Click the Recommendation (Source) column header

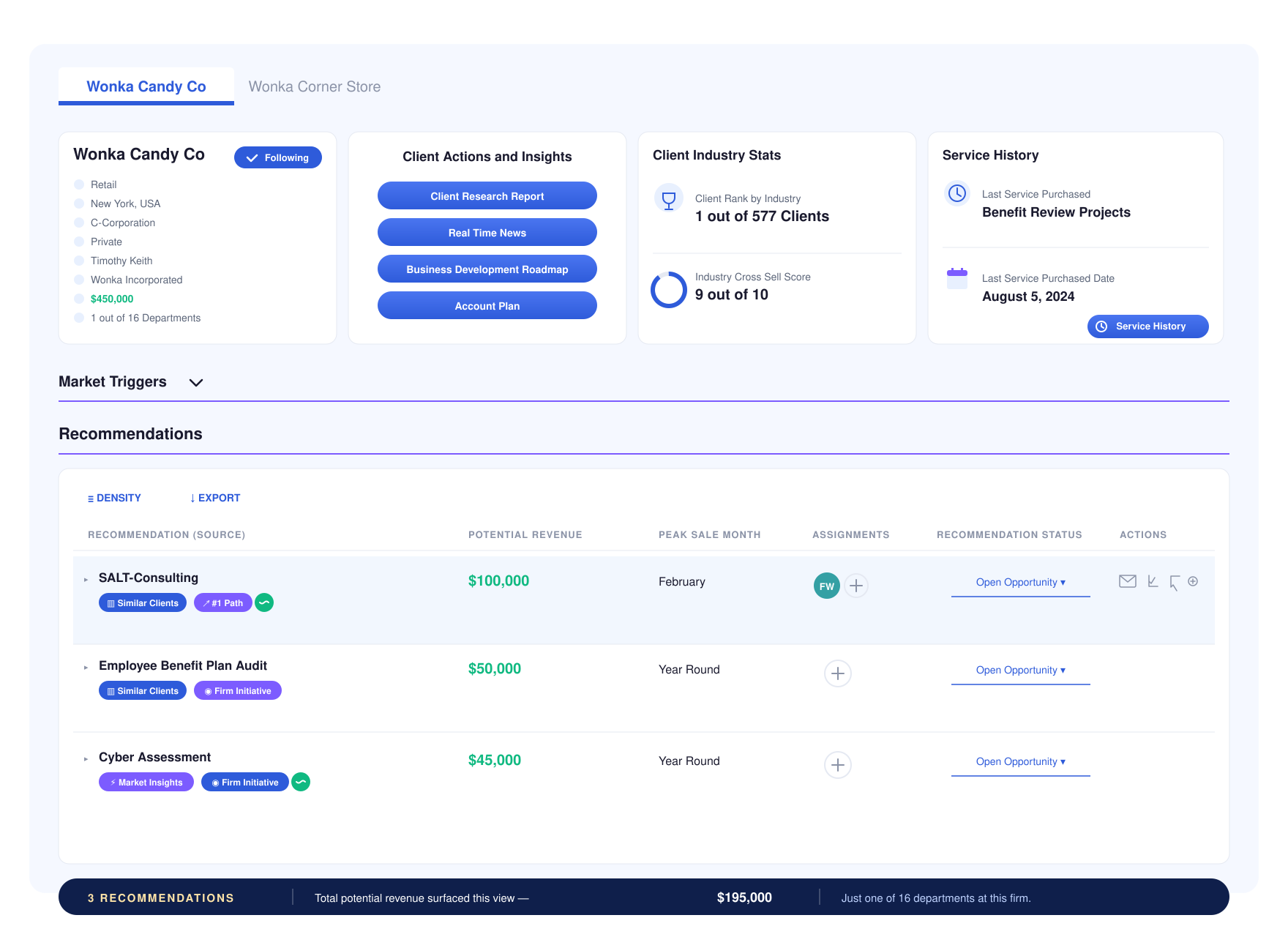point(167,534)
